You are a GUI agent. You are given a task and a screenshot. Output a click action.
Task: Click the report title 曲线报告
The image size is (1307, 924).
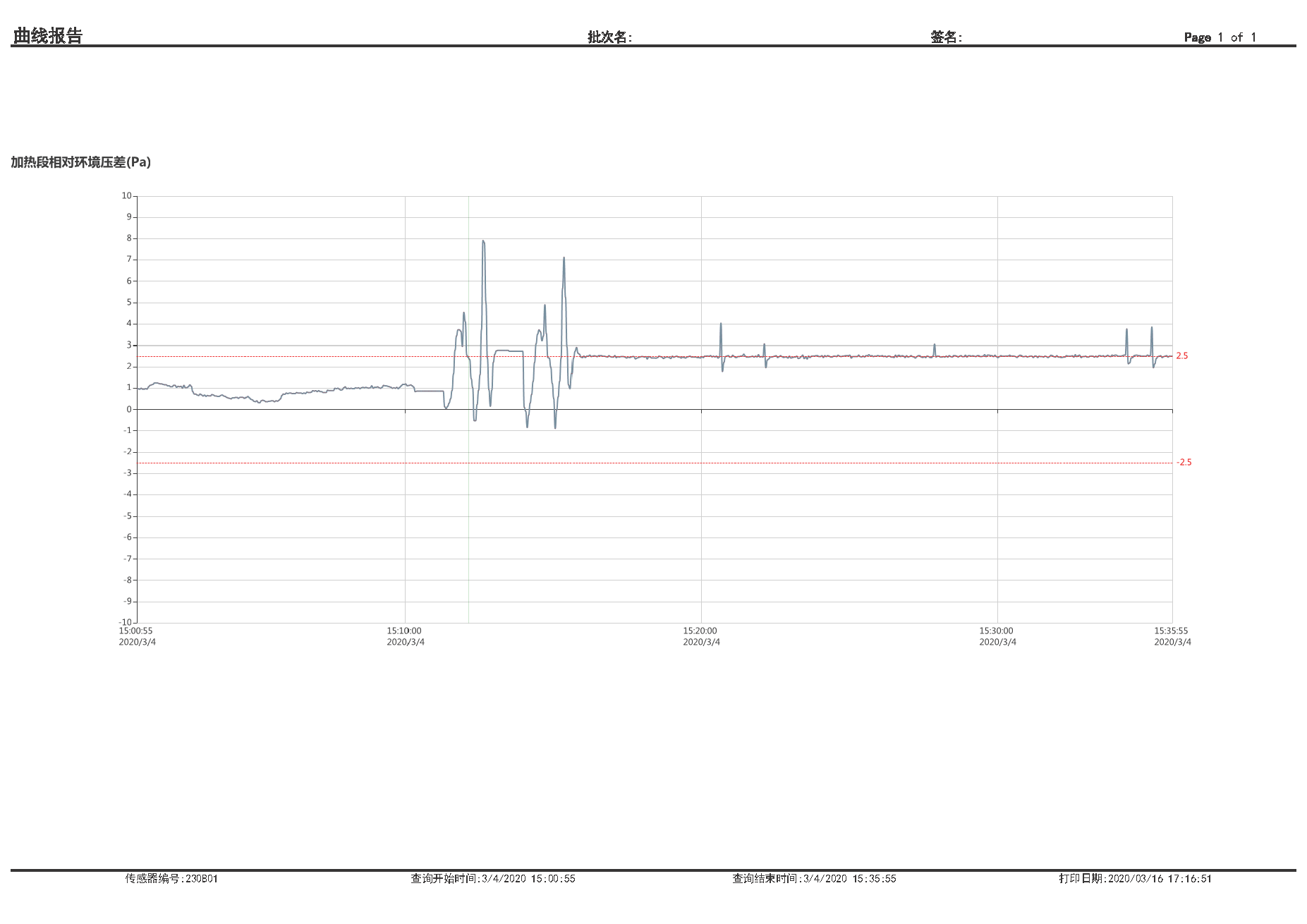[x=48, y=35]
